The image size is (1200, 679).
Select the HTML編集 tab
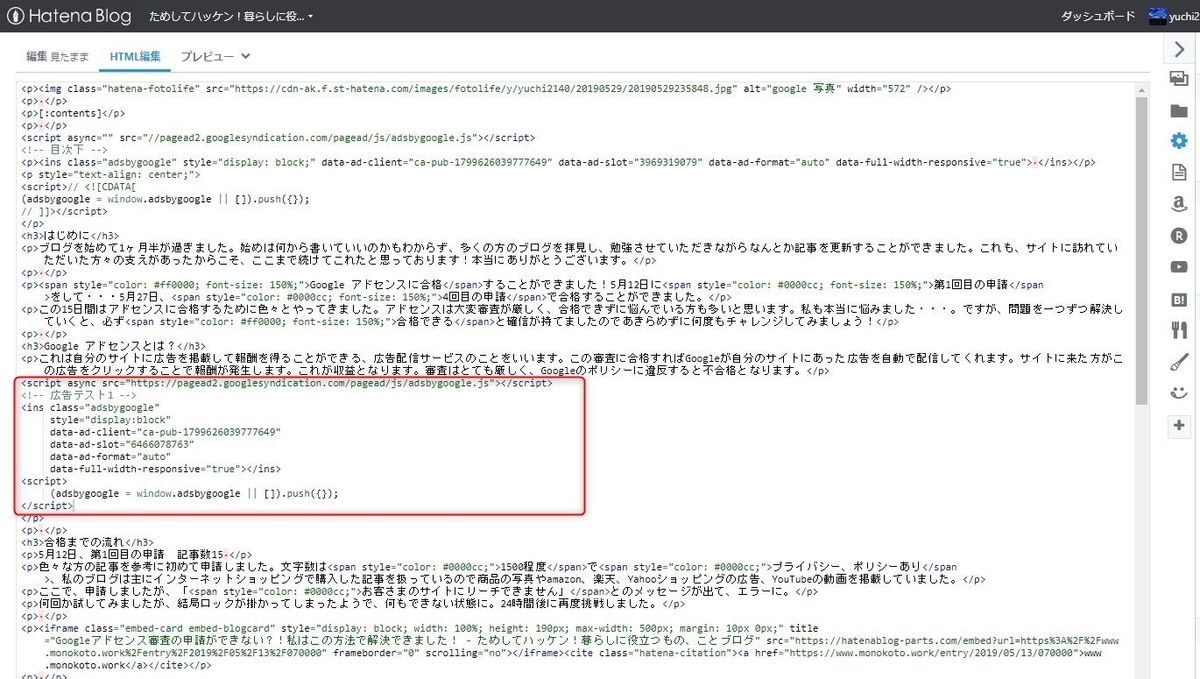[134, 56]
